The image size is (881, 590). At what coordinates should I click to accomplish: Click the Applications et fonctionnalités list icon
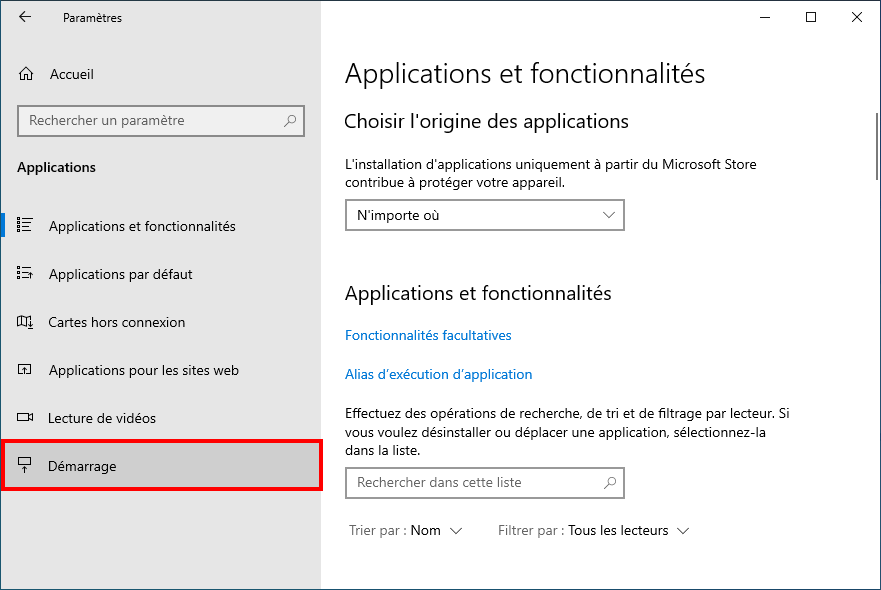25,225
